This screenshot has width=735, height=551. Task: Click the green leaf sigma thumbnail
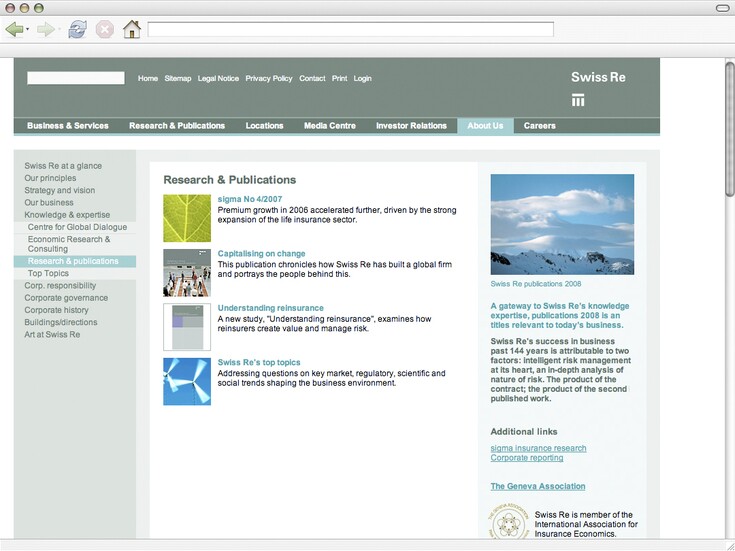click(187, 218)
